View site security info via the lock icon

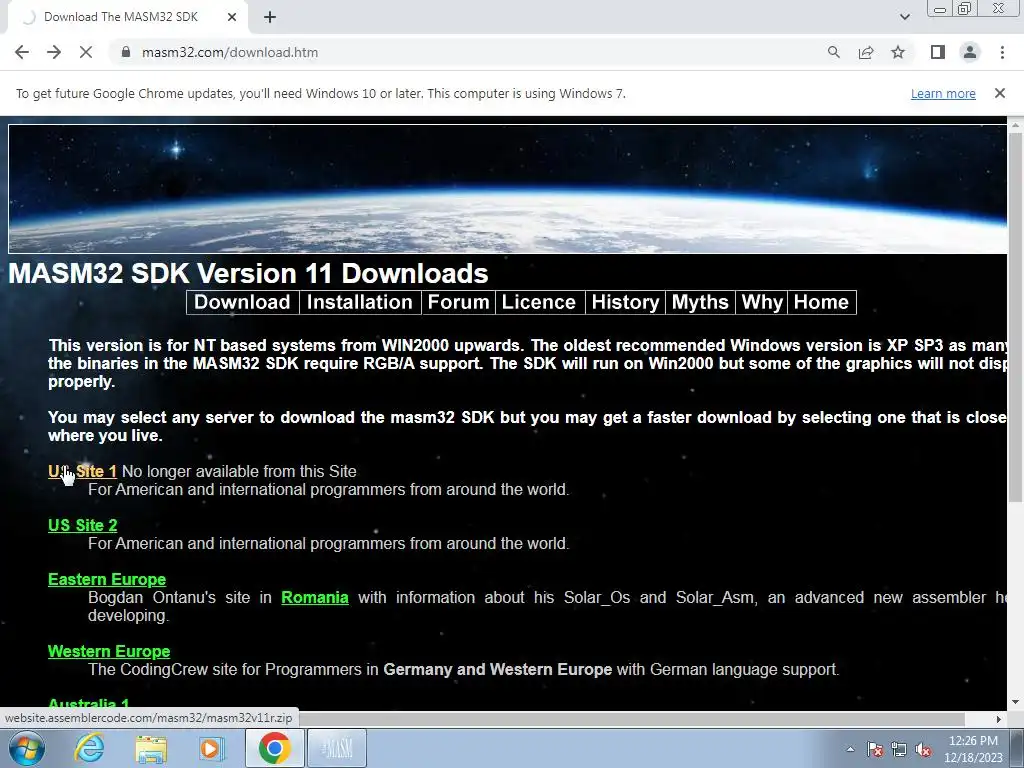[x=126, y=52]
